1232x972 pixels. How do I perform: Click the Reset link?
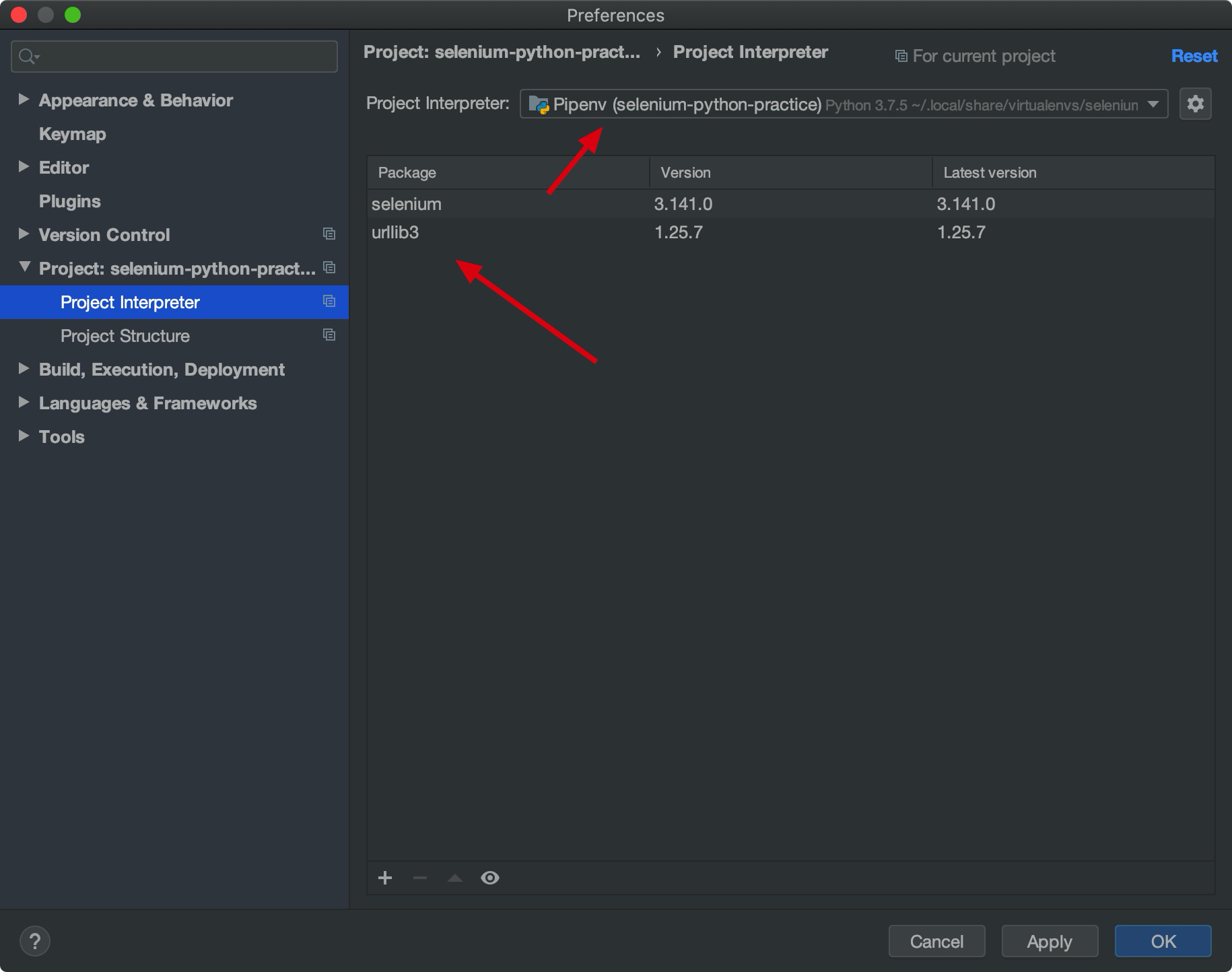(1194, 56)
